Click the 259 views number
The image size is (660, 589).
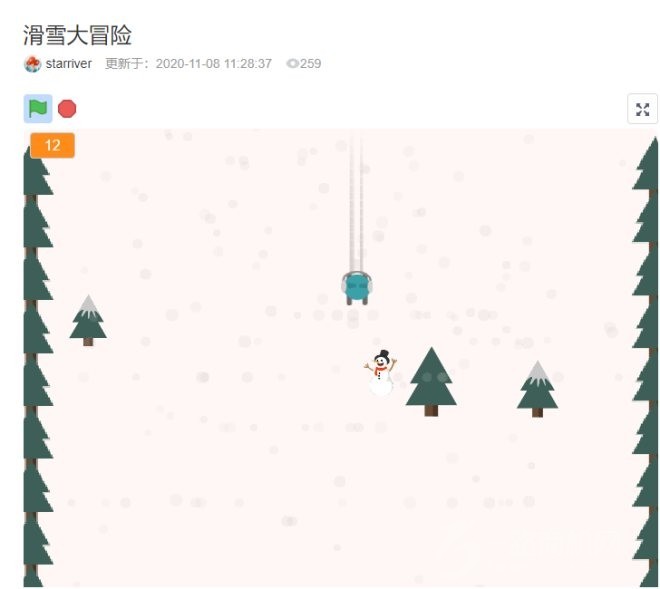coord(311,64)
